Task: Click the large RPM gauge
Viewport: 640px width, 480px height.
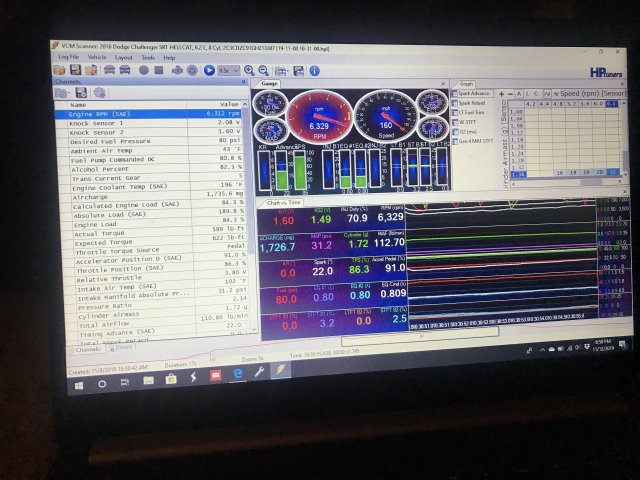Action: coord(319,117)
